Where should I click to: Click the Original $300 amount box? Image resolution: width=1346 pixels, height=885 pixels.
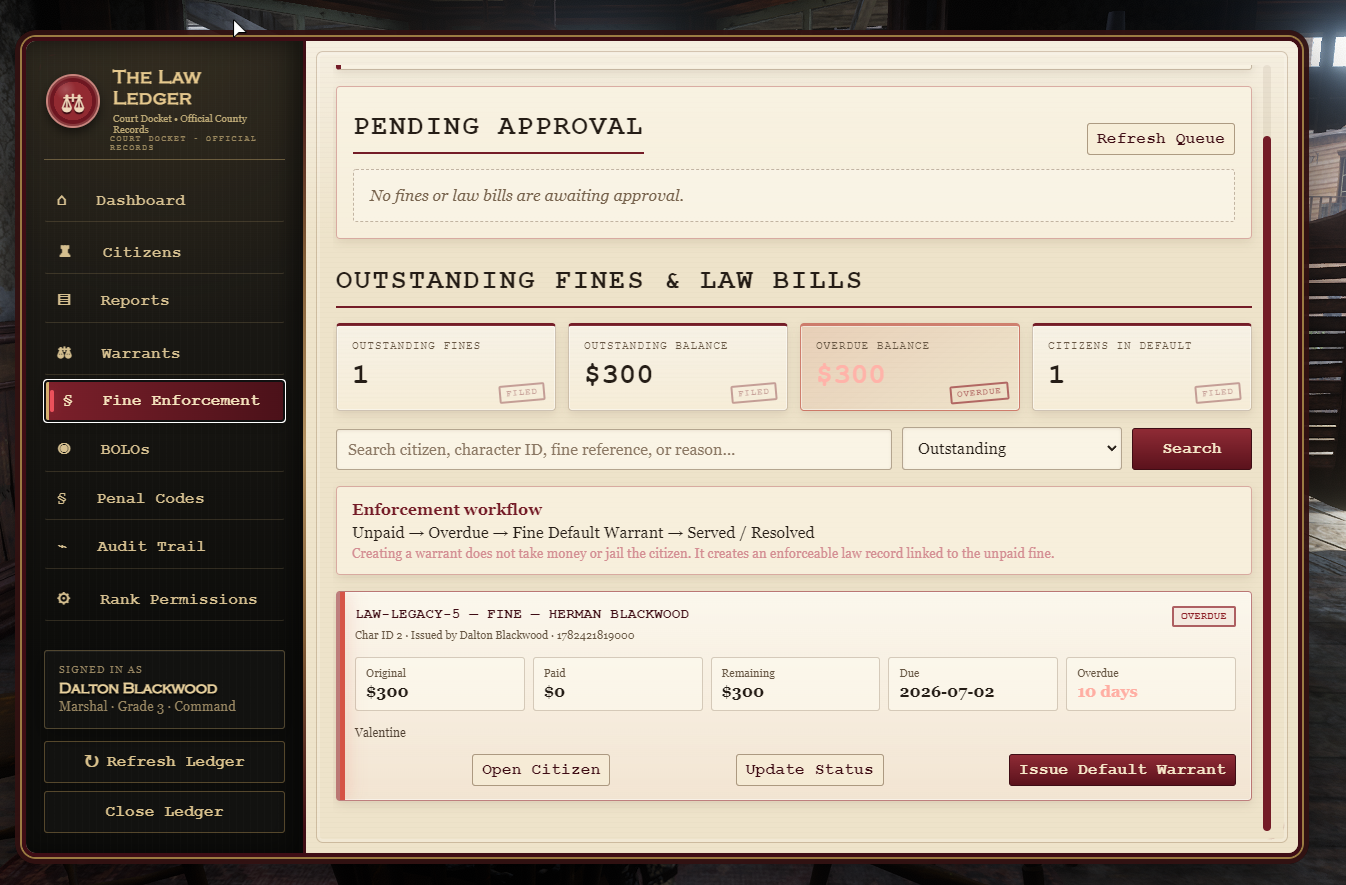(440, 684)
